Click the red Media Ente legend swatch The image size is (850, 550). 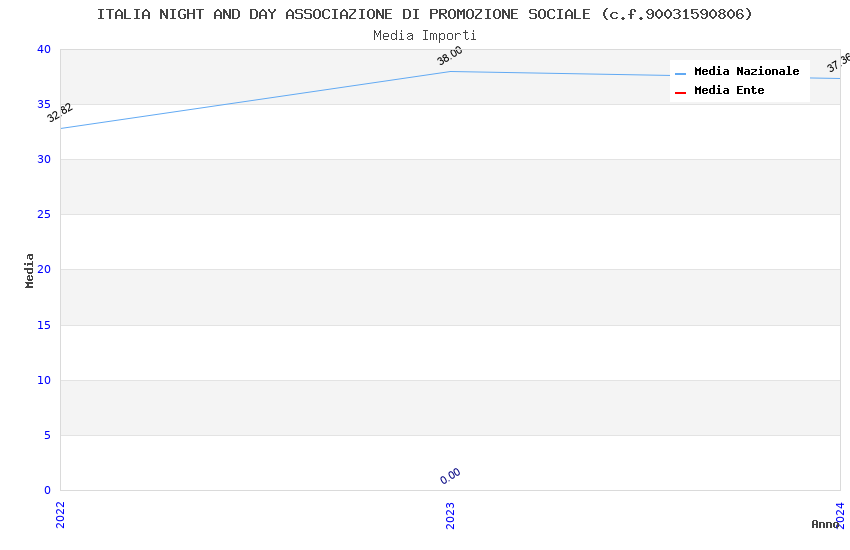(681, 92)
